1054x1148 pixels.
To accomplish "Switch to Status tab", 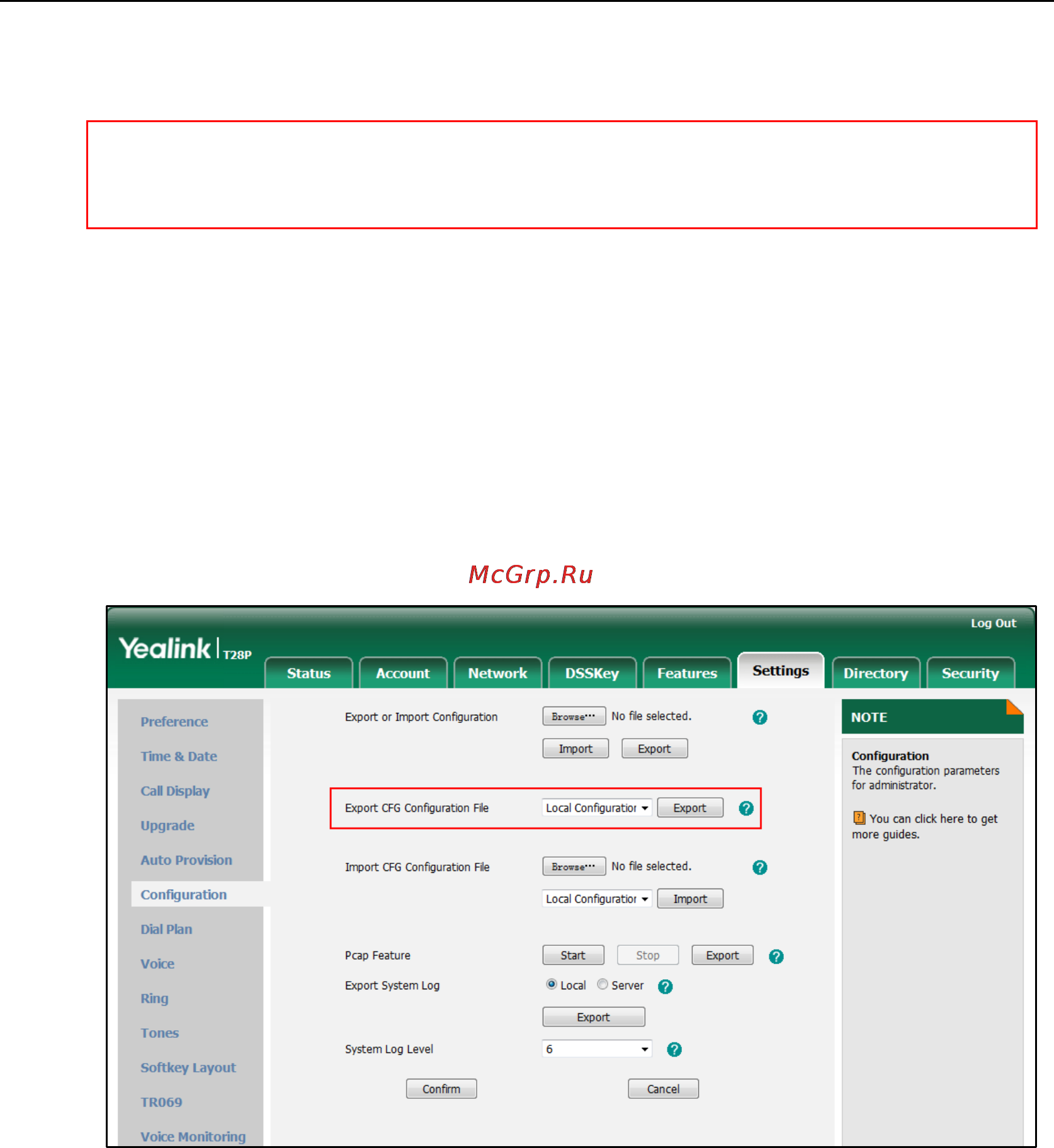I will coord(309,673).
